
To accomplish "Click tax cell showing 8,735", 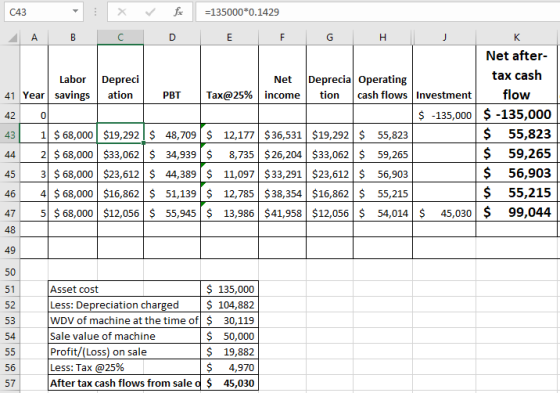I will tap(229, 154).
